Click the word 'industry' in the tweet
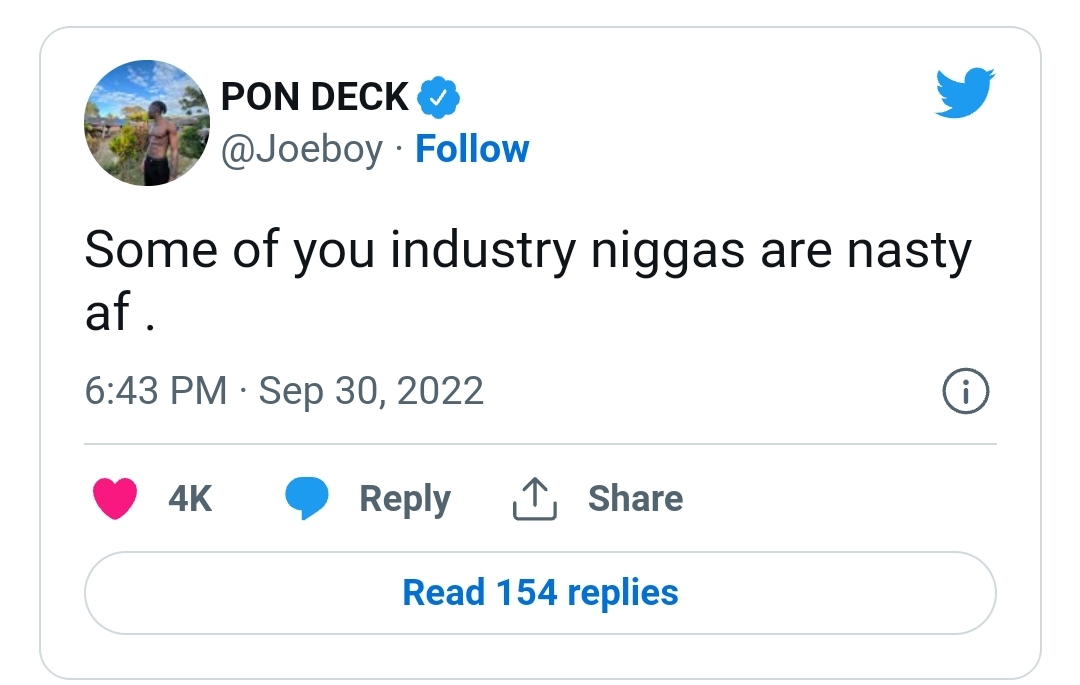Viewport: 1080px width, 685px height. pos(483,251)
